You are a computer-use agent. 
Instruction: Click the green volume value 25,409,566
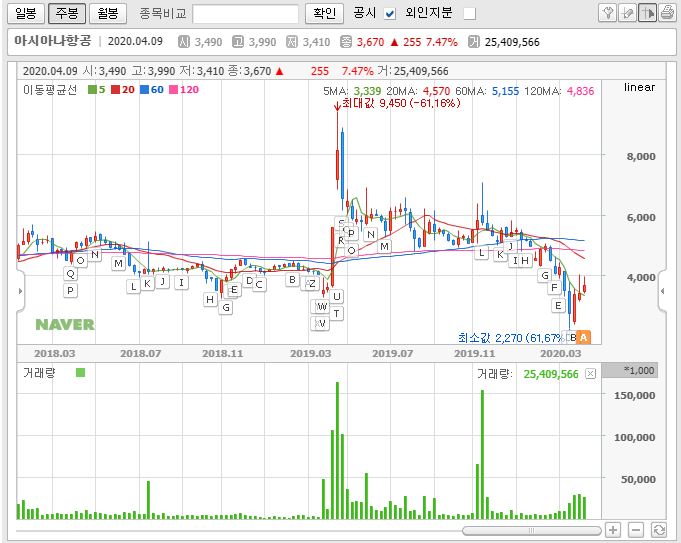(551, 374)
